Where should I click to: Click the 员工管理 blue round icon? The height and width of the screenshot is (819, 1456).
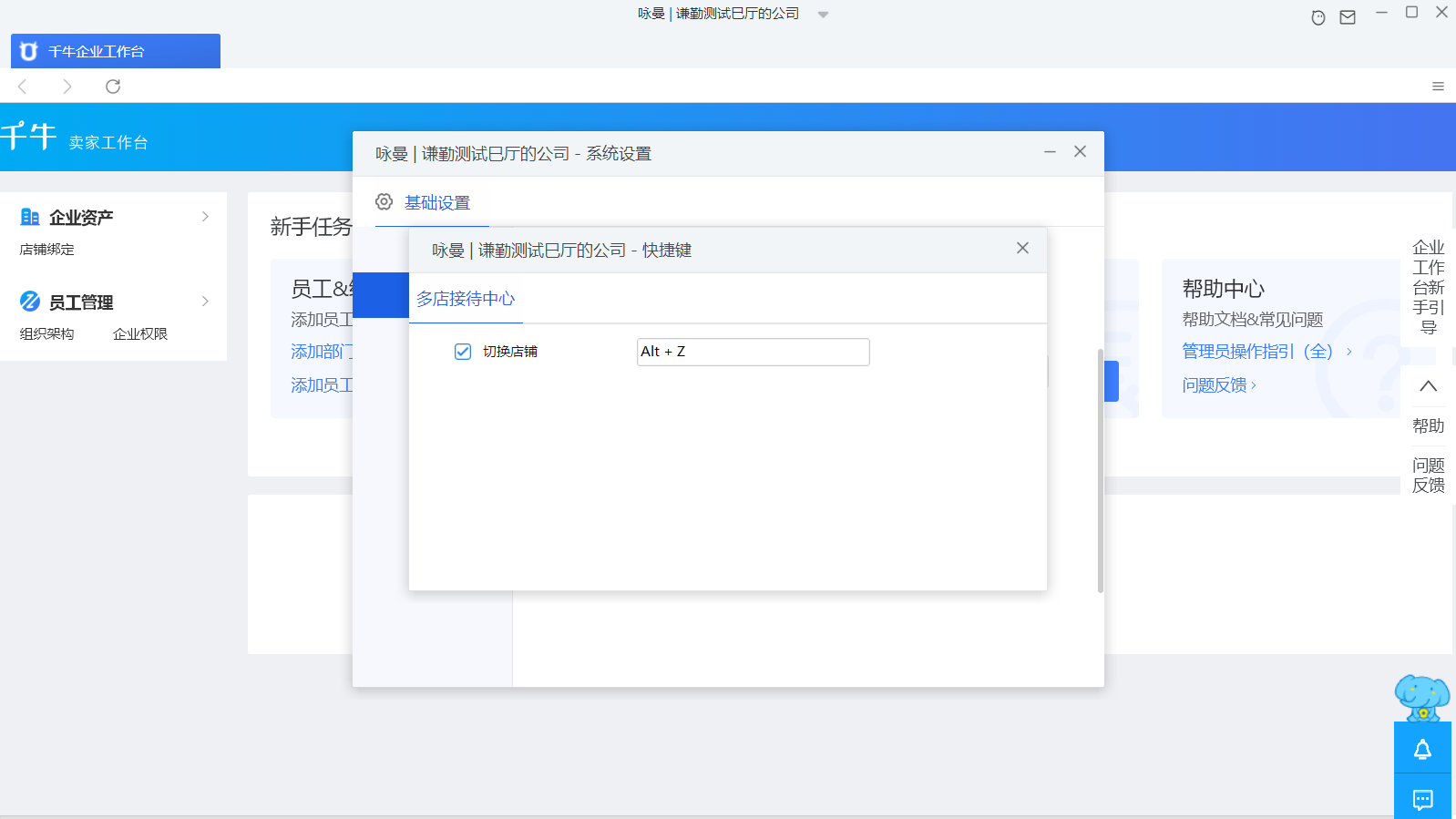click(30, 302)
